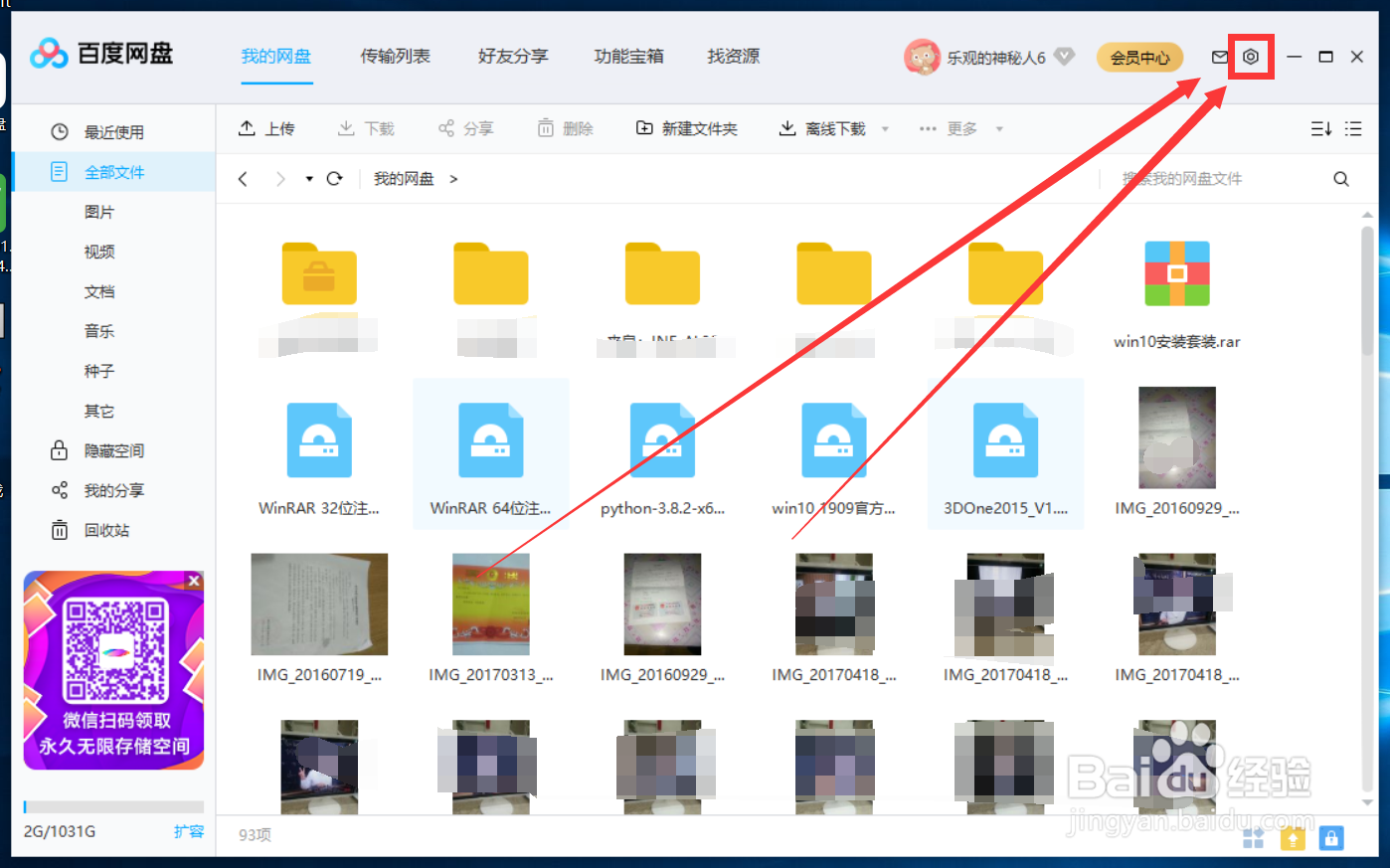This screenshot has height=868, width=1390.
Task: Open the sort order icon
Action: (x=1320, y=128)
